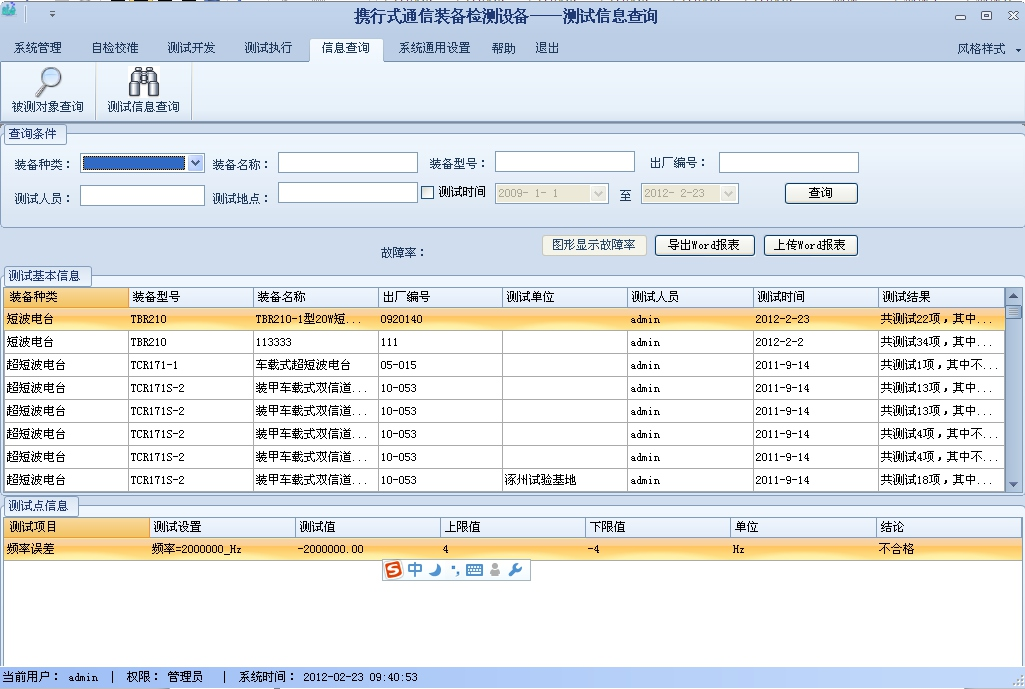Viewport: 1025px width, 689px height.
Task: Click the 查询 button
Action: [820, 193]
